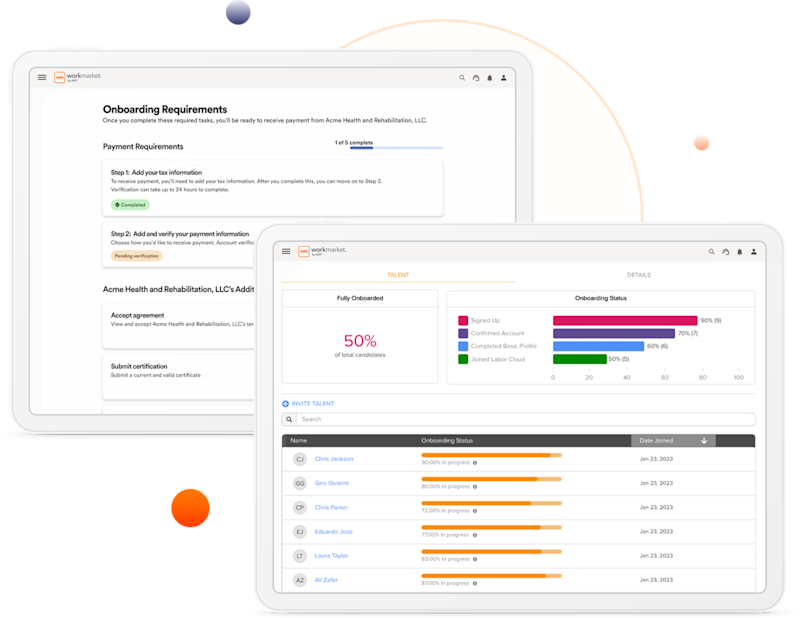Image resolution: width=800 pixels, height=618 pixels.
Task: Click Confirmed Account purple legend swatch
Action: tap(463, 333)
